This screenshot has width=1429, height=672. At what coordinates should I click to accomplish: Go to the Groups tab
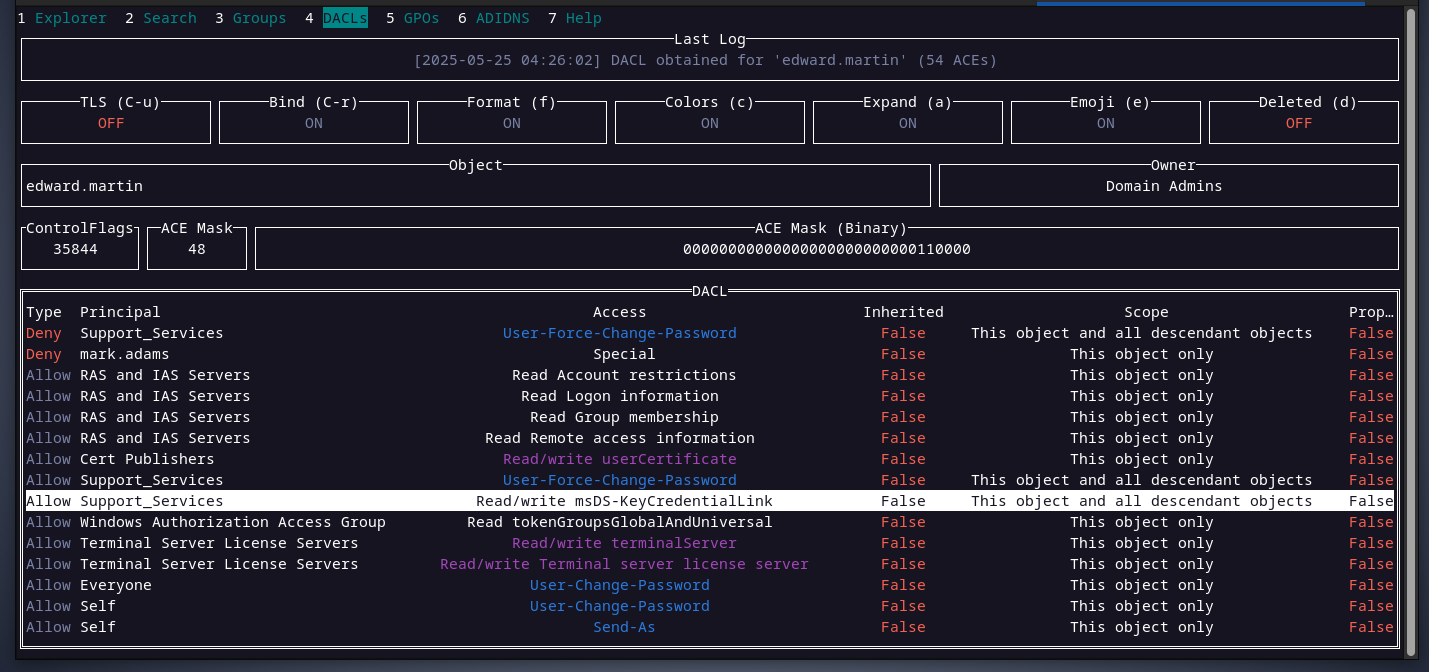[x=259, y=18]
